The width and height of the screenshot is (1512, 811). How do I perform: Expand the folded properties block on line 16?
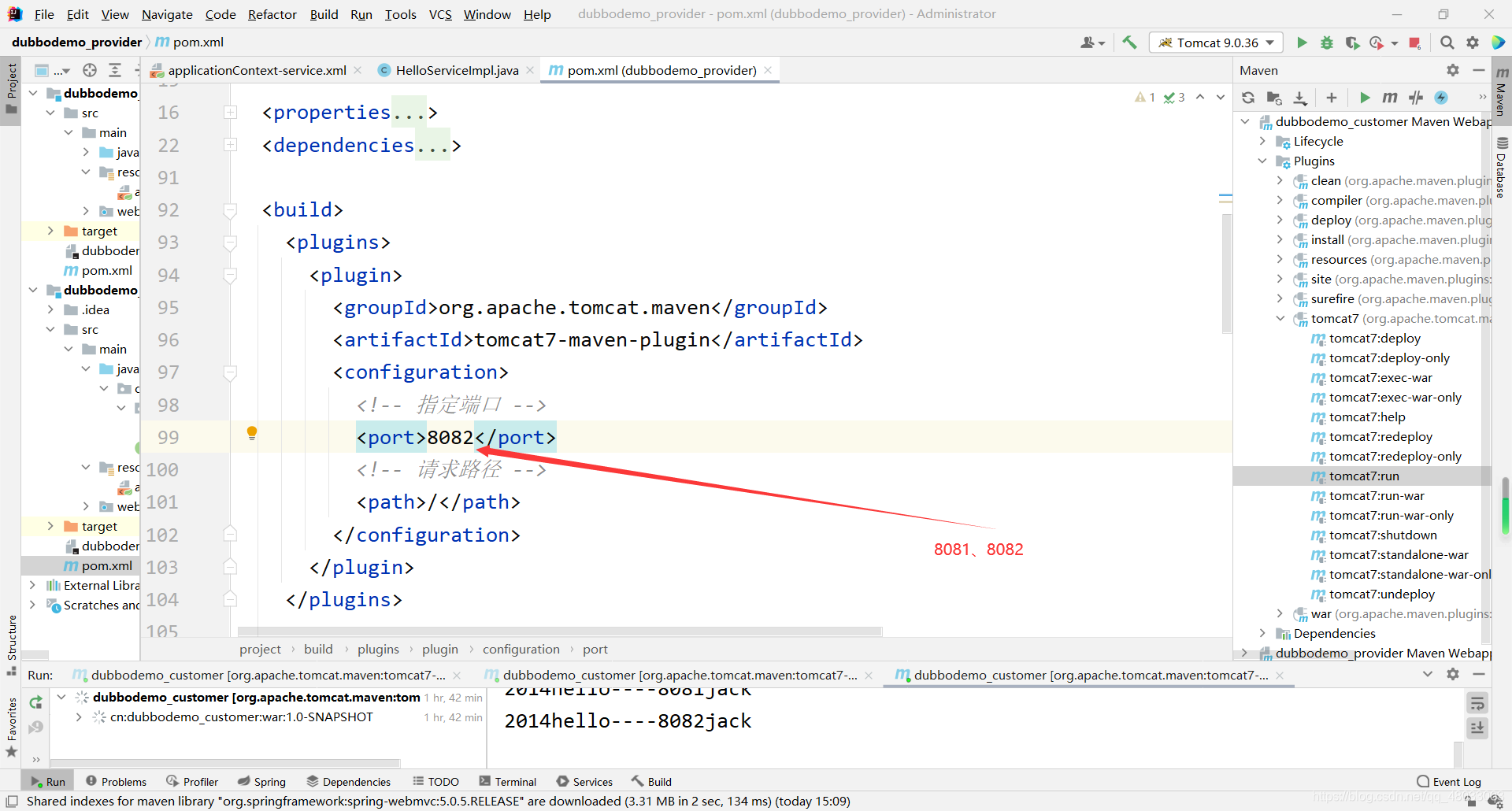230,113
